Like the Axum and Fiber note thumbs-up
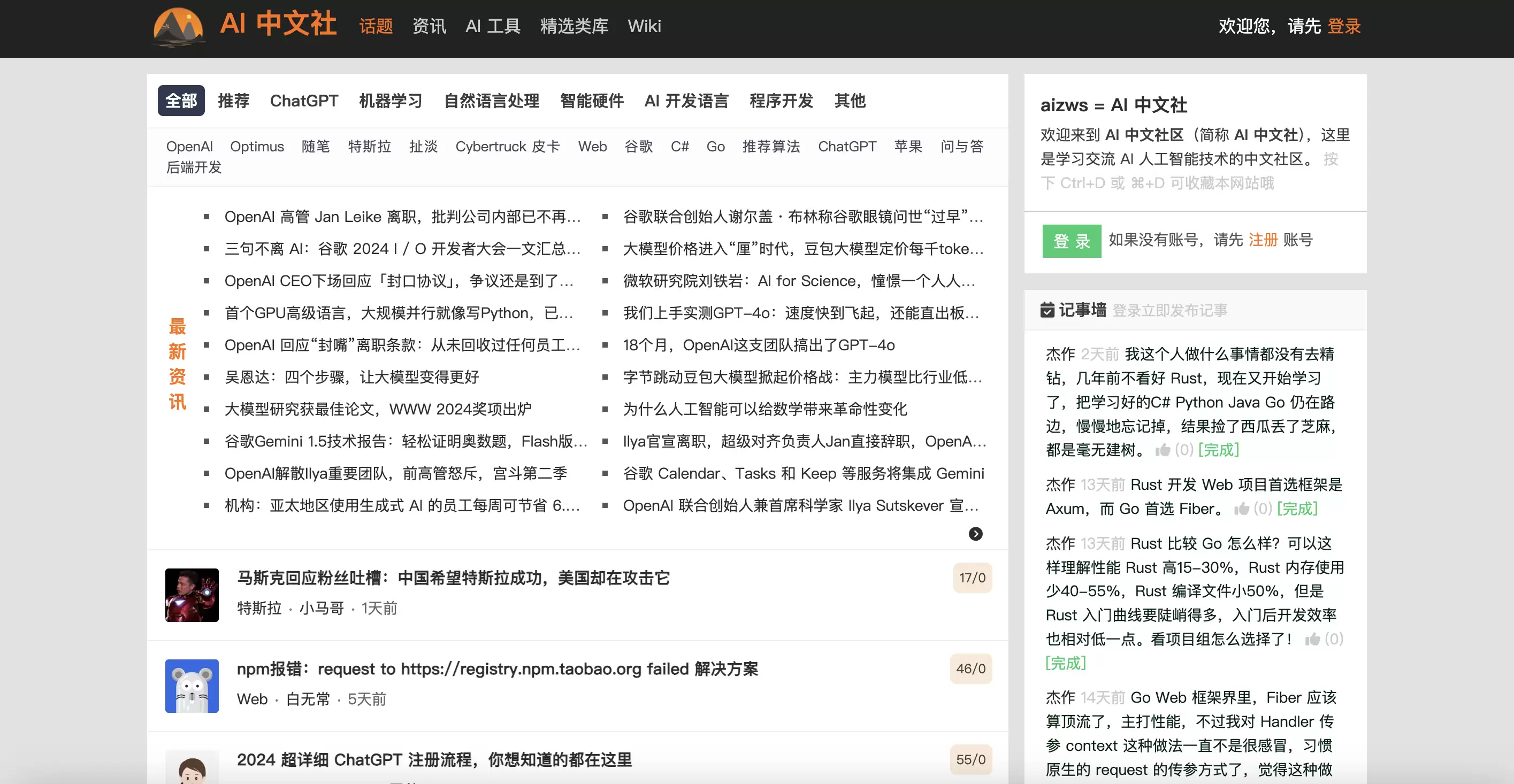 (x=1241, y=509)
